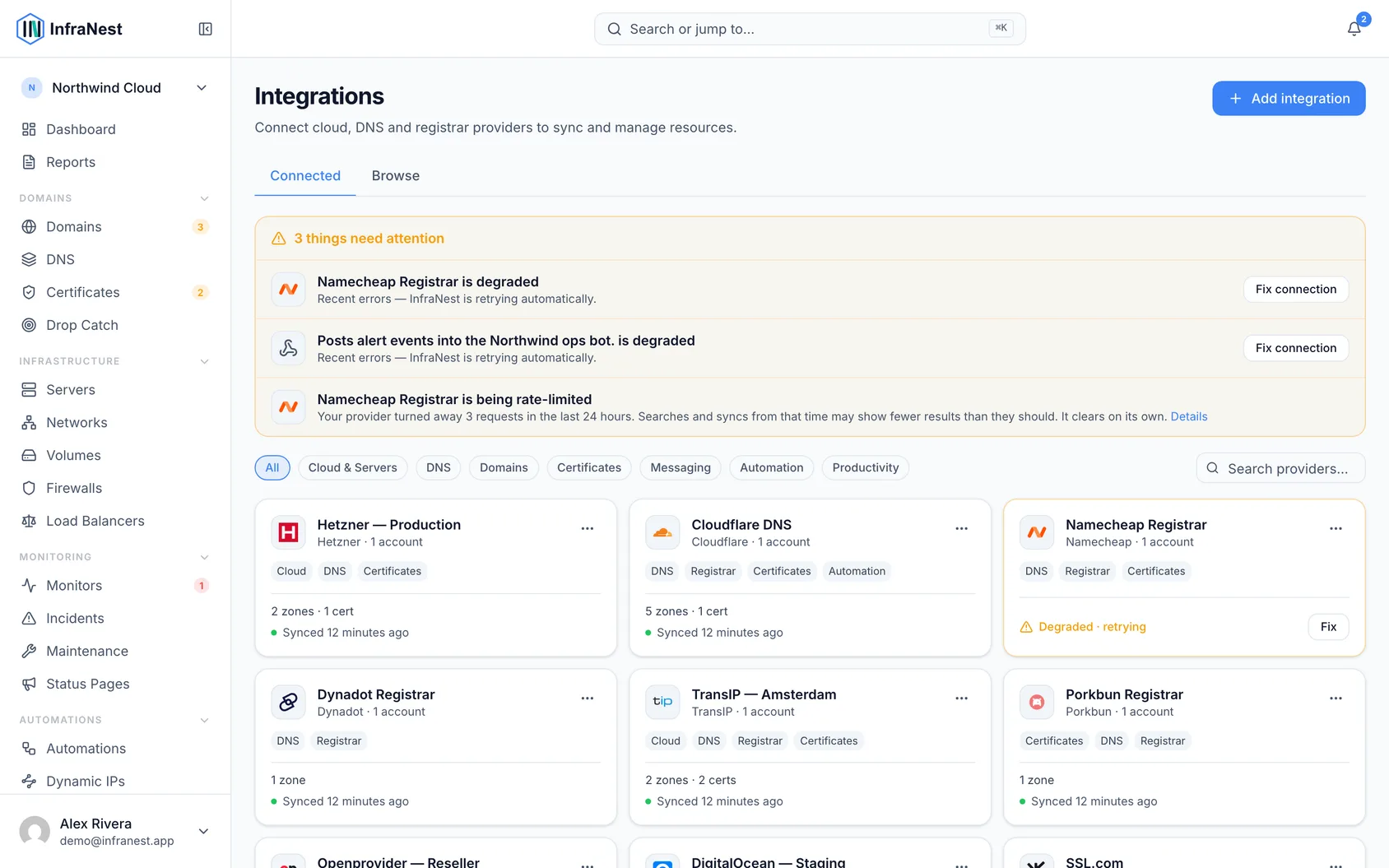Screen dimensions: 1389x868
Task: Filter integrations by Productivity
Action: click(866, 467)
